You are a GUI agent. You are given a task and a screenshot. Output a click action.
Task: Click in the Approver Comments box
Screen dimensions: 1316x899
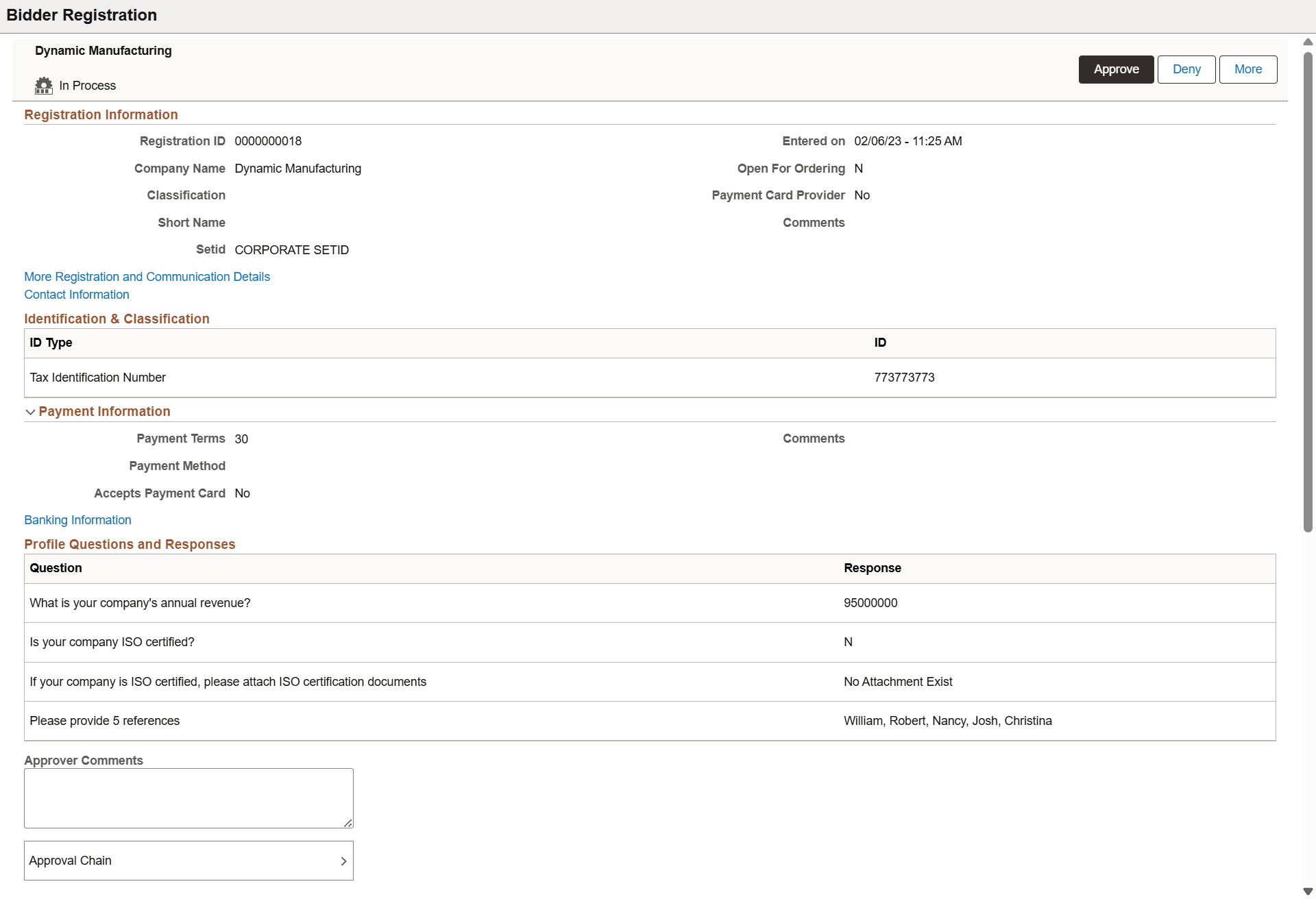coord(188,797)
